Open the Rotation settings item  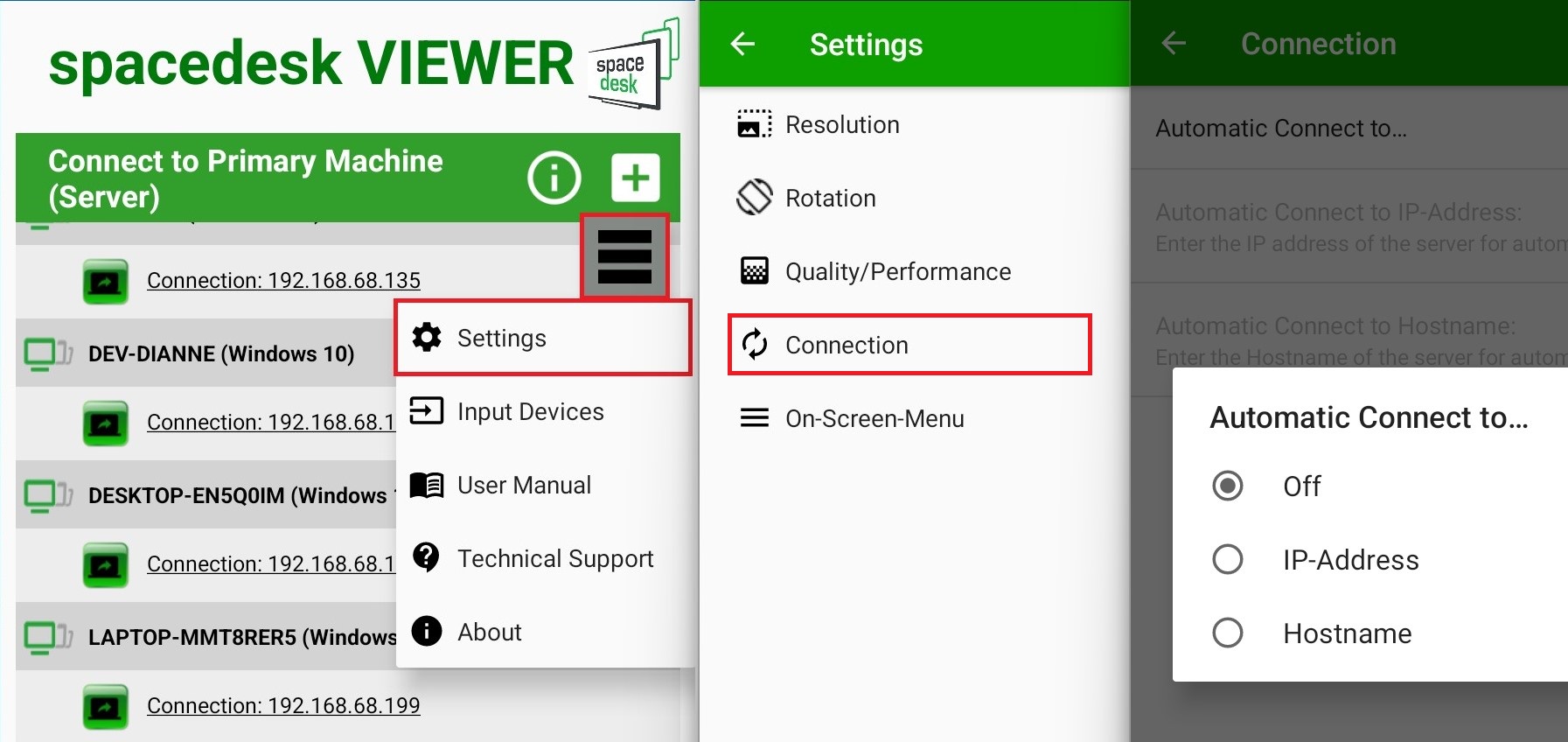coord(915,198)
